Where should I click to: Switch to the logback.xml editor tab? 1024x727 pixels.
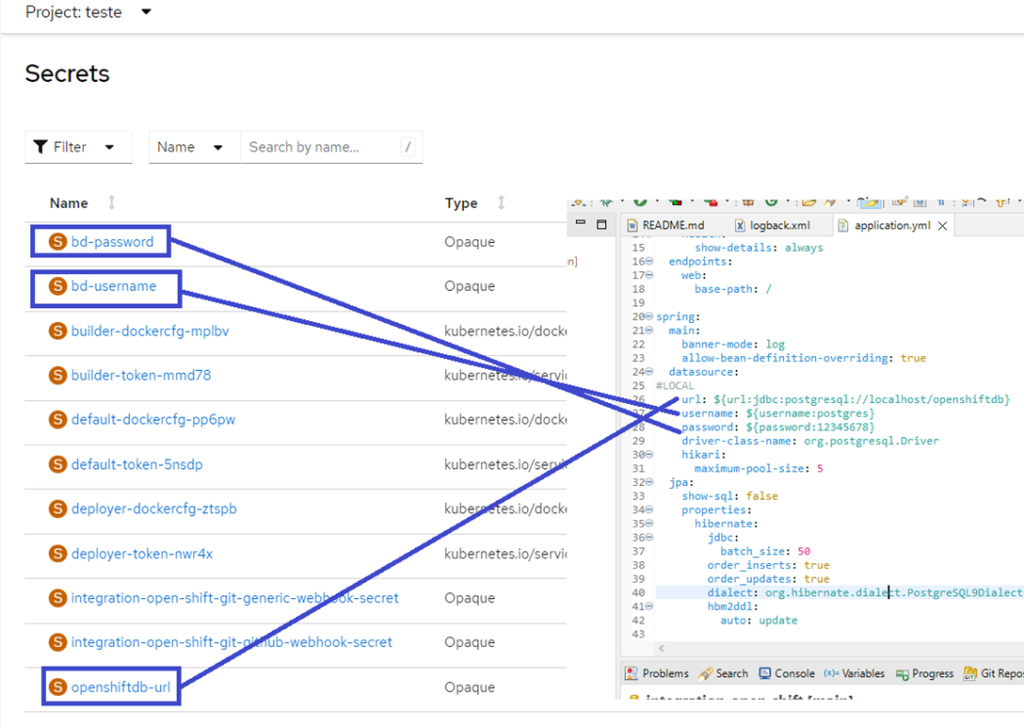[x=774, y=225]
